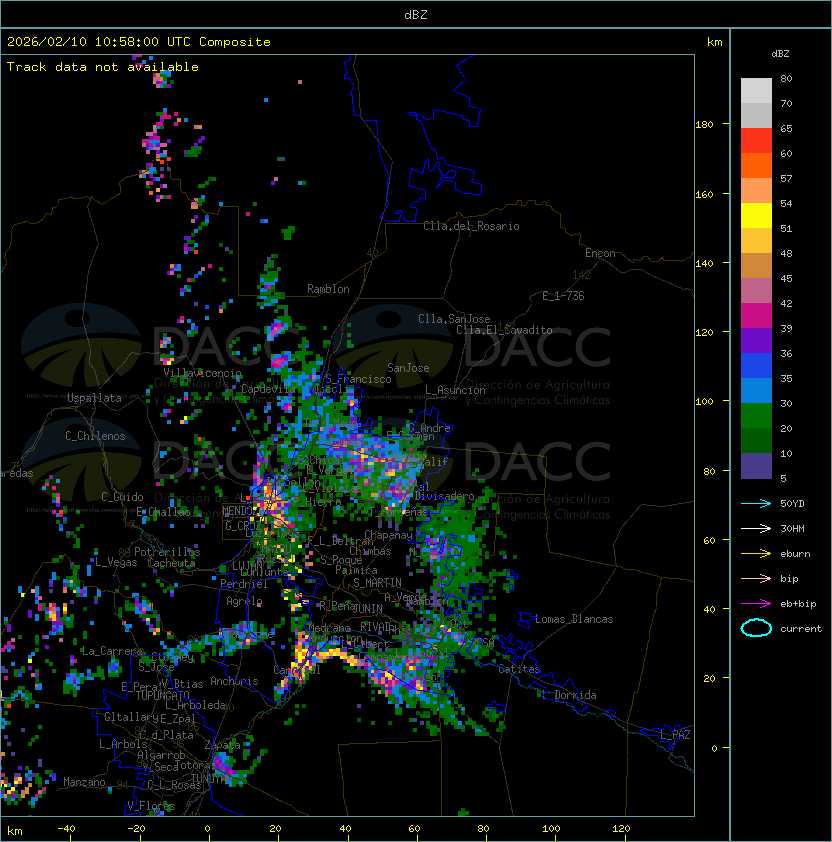Viewport: 832px width, 842px height.
Task: Click the pink bip arrow legend symbol
Action: click(756, 578)
